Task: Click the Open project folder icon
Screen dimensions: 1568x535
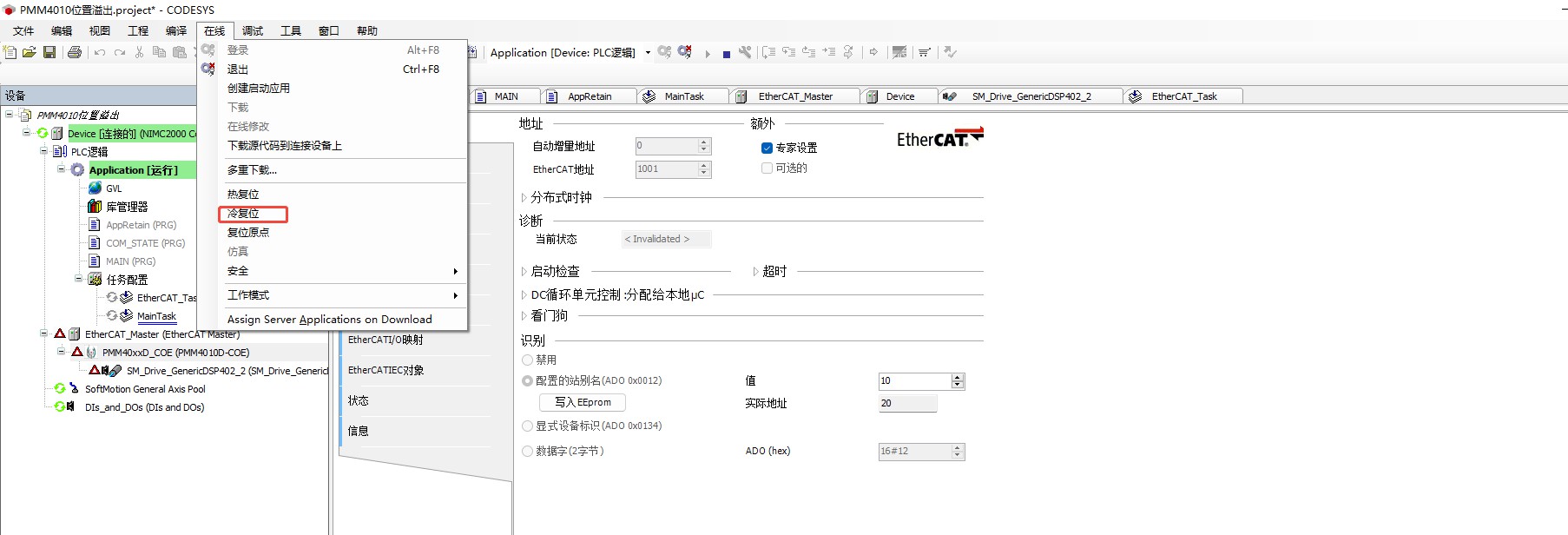Action: coord(29,52)
